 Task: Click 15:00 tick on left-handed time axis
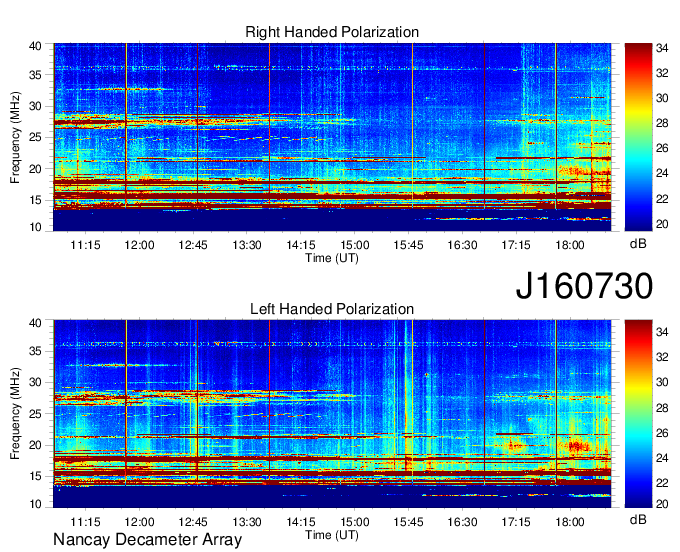click(x=354, y=522)
